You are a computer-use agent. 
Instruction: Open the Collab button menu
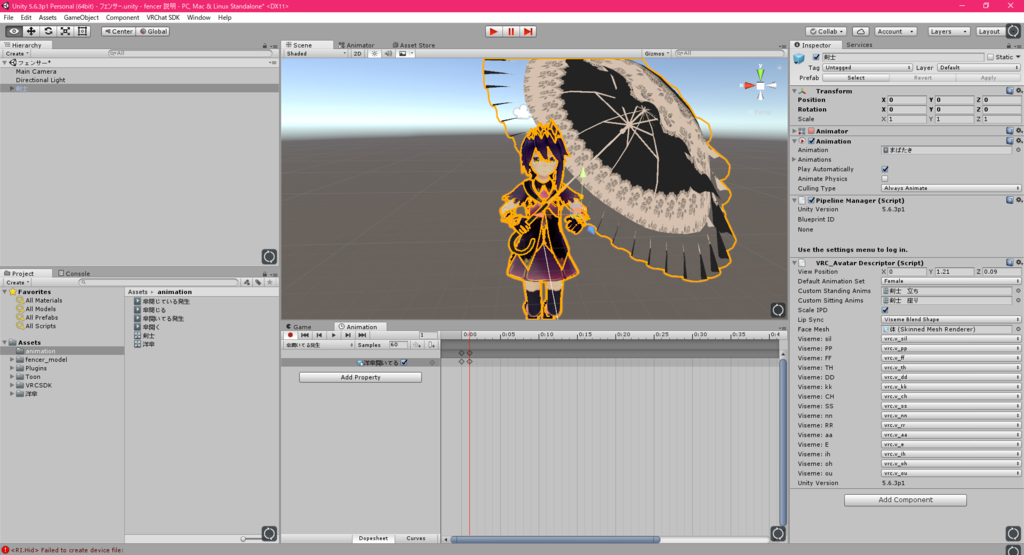tap(827, 31)
